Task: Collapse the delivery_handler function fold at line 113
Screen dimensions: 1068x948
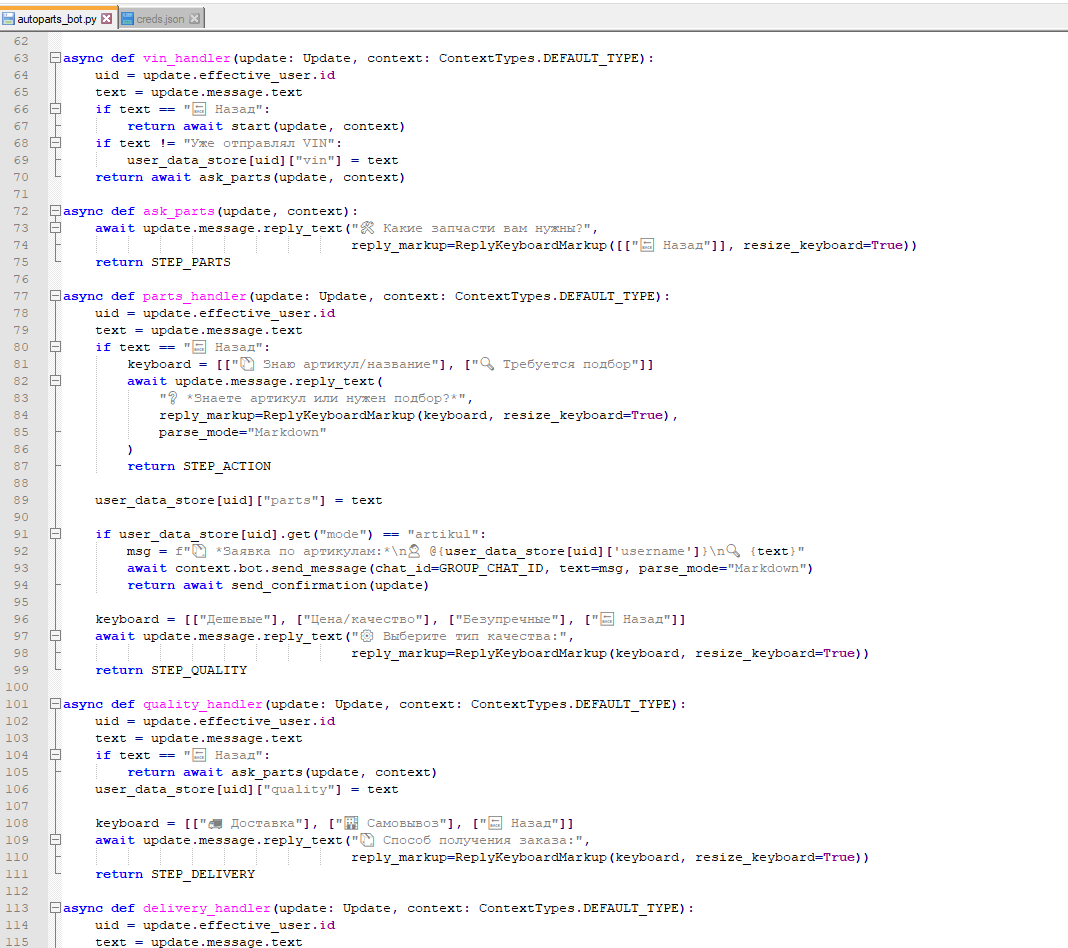Action: [x=55, y=908]
